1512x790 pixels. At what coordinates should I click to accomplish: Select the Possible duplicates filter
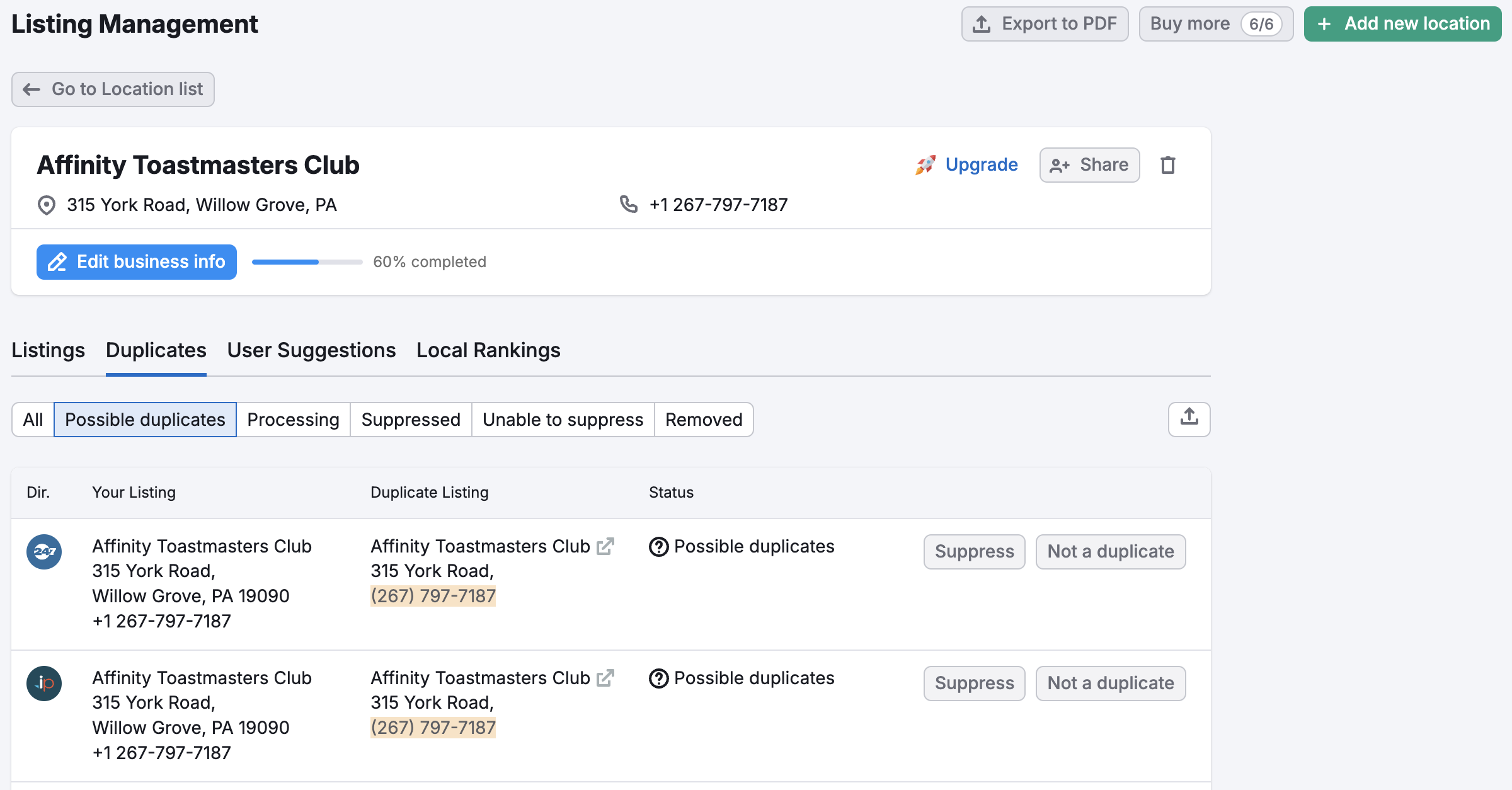tap(145, 420)
